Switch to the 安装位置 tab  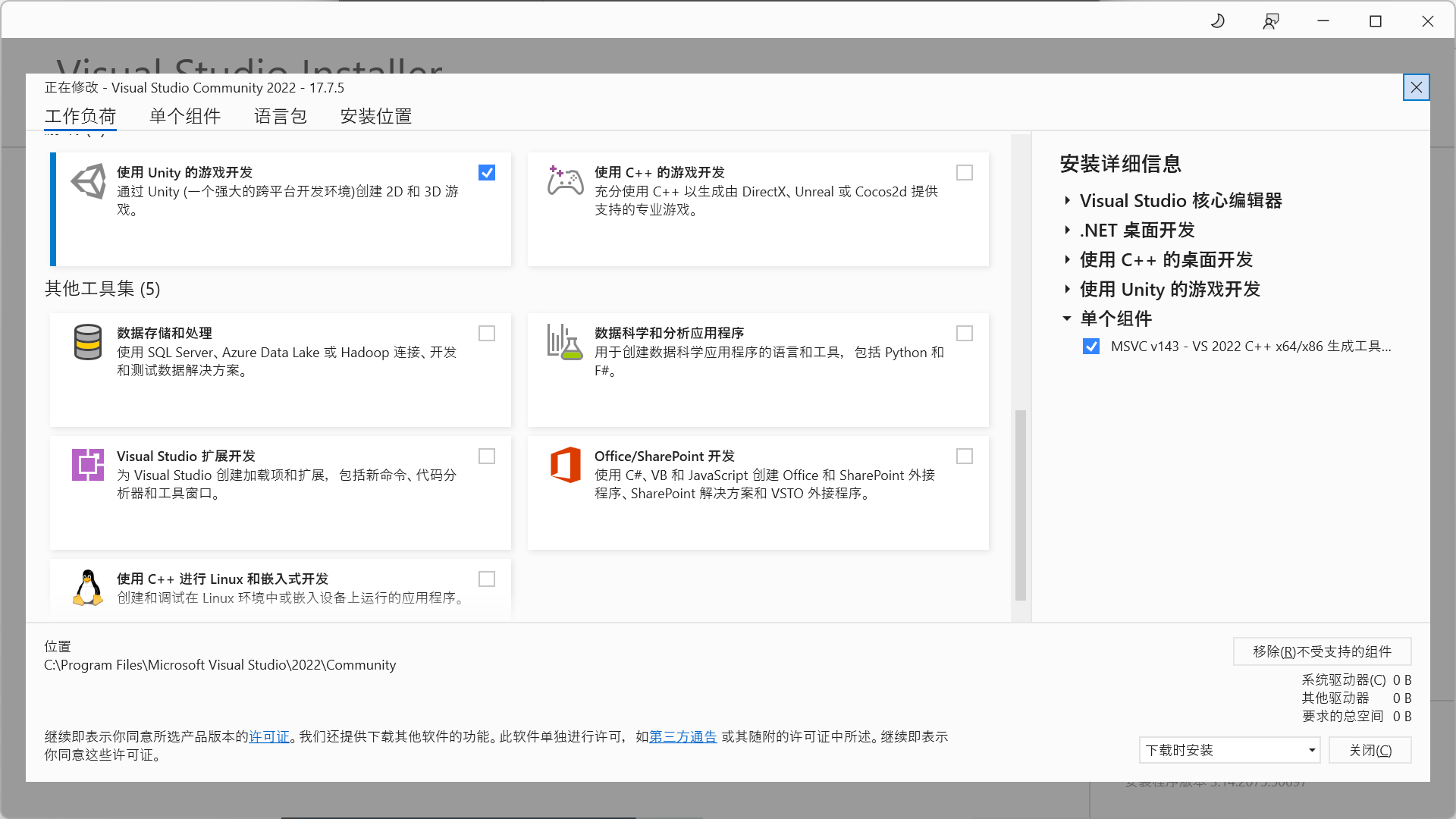(376, 116)
